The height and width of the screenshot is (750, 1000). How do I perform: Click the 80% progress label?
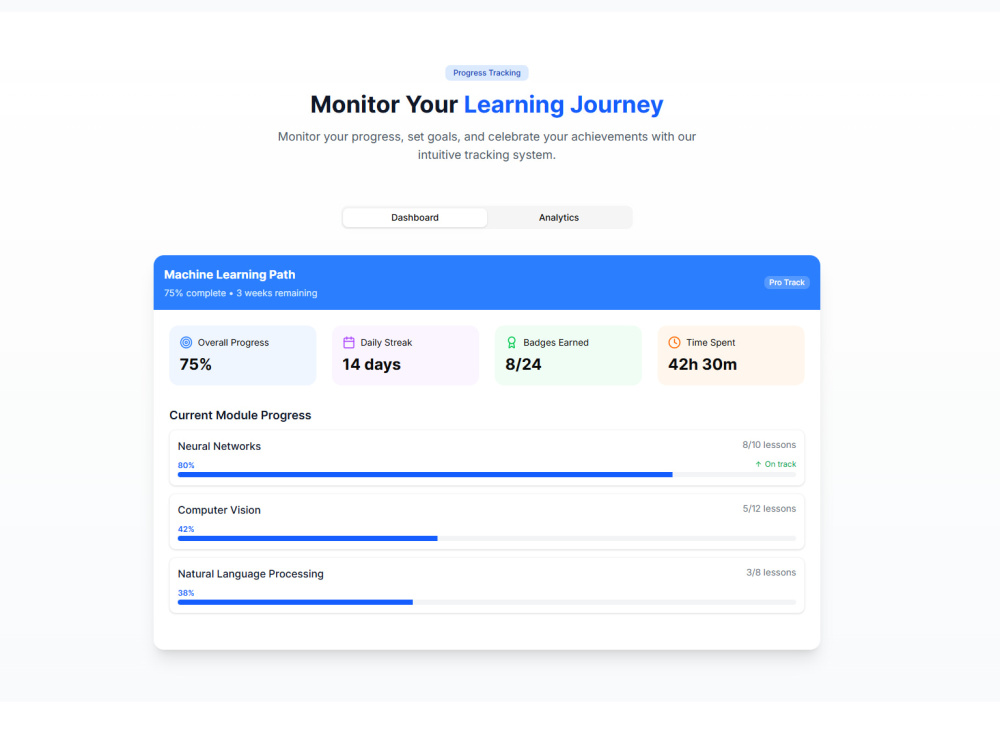pyautogui.click(x=186, y=465)
